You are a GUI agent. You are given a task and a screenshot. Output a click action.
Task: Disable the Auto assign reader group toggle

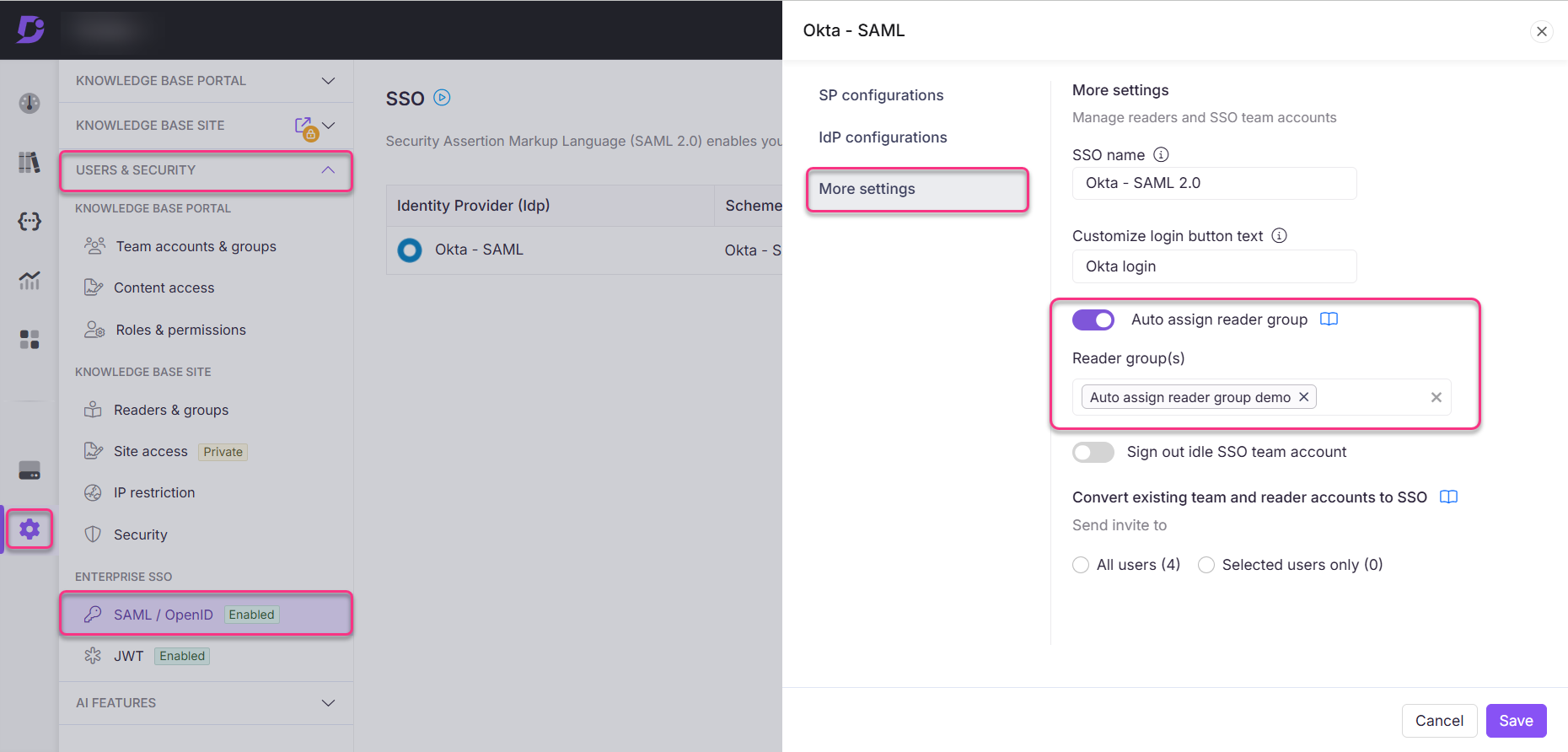1093,320
